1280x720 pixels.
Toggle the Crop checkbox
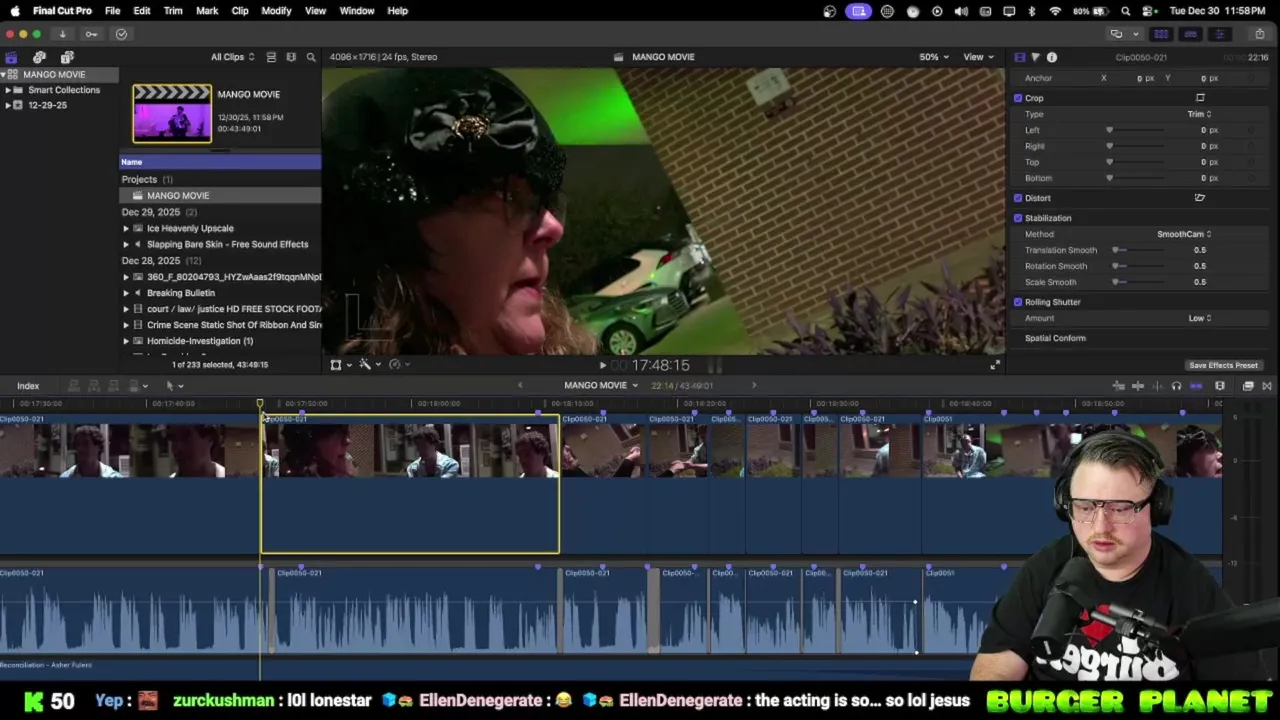(x=1018, y=98)
